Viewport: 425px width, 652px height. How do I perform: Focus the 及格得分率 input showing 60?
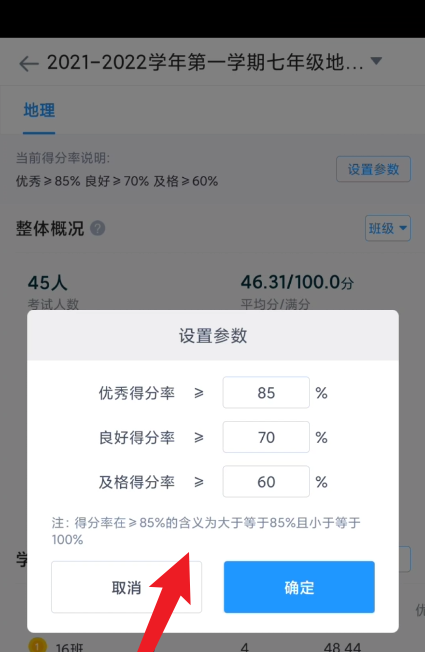(266, 482)
